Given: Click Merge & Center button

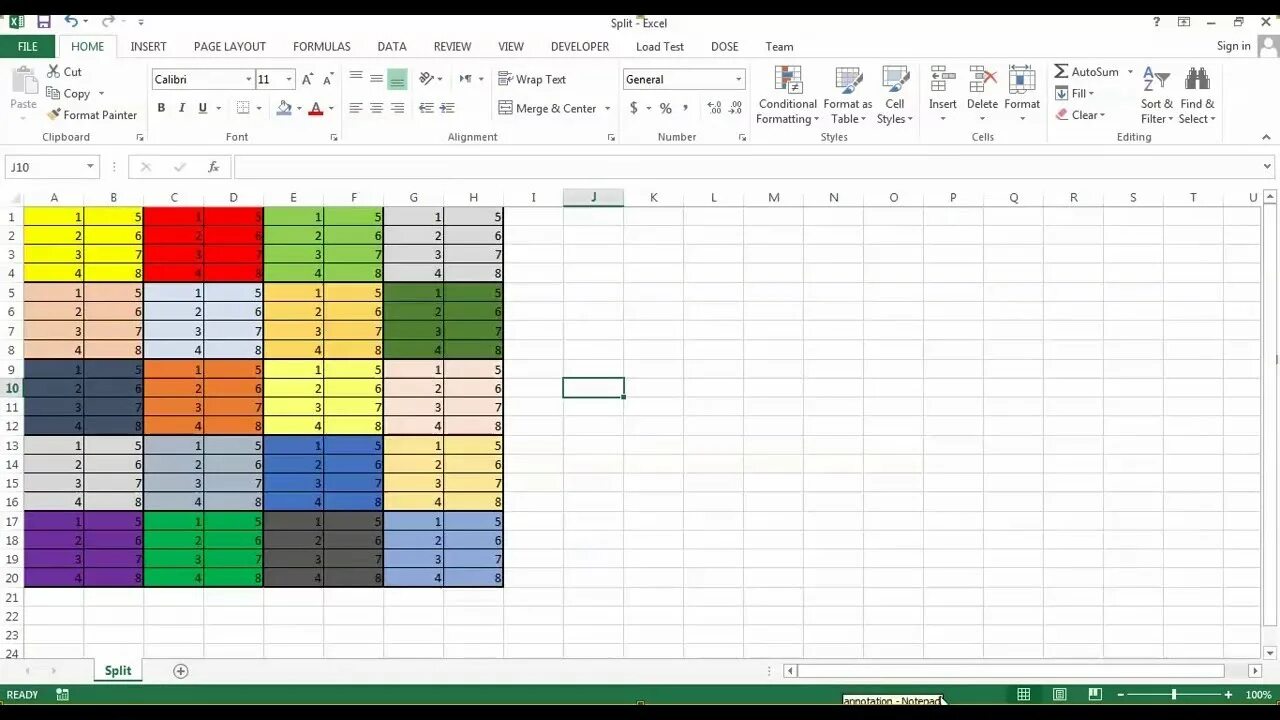Looking at the screenshot, I should tap(547, 108).
